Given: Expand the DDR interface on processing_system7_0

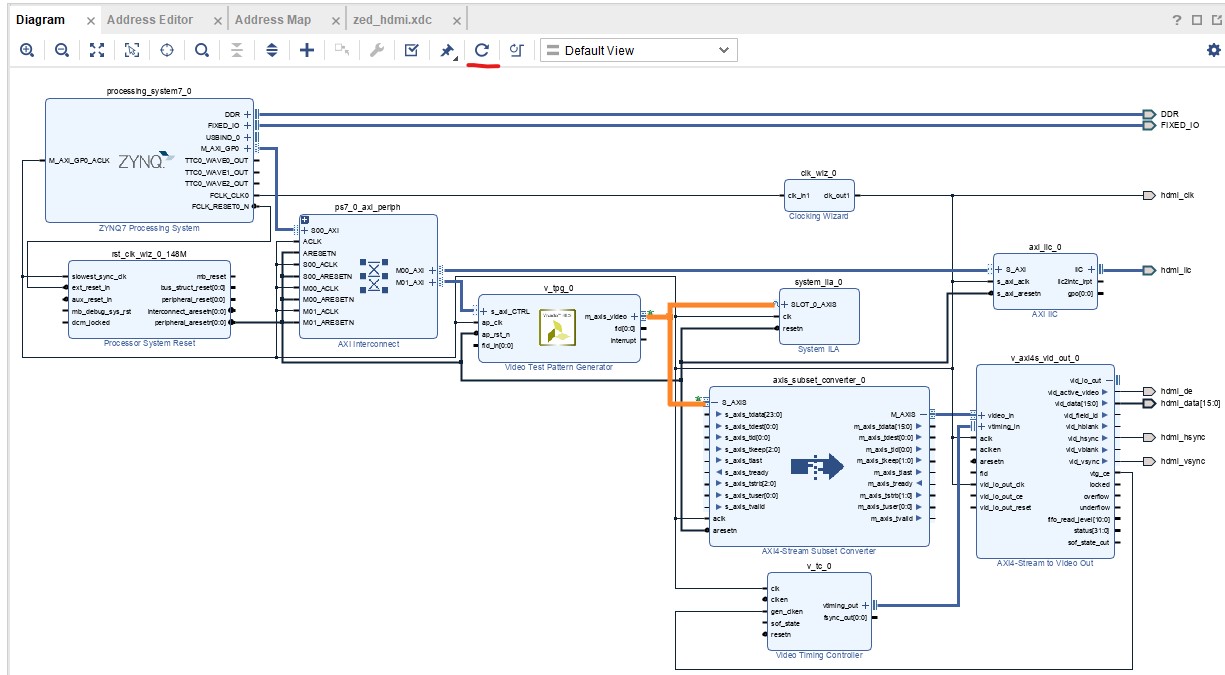Looking at the screenshot, I should pyautogui.click(x=247, y=114).
